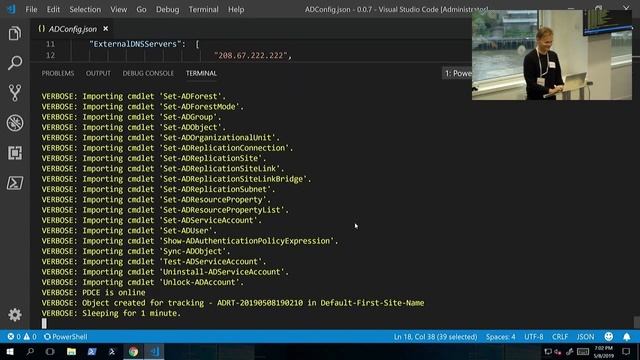Open the Search view in activity bar
This screenshot has width=640, height=360.
pyautogui.click(x=15, y=63)
